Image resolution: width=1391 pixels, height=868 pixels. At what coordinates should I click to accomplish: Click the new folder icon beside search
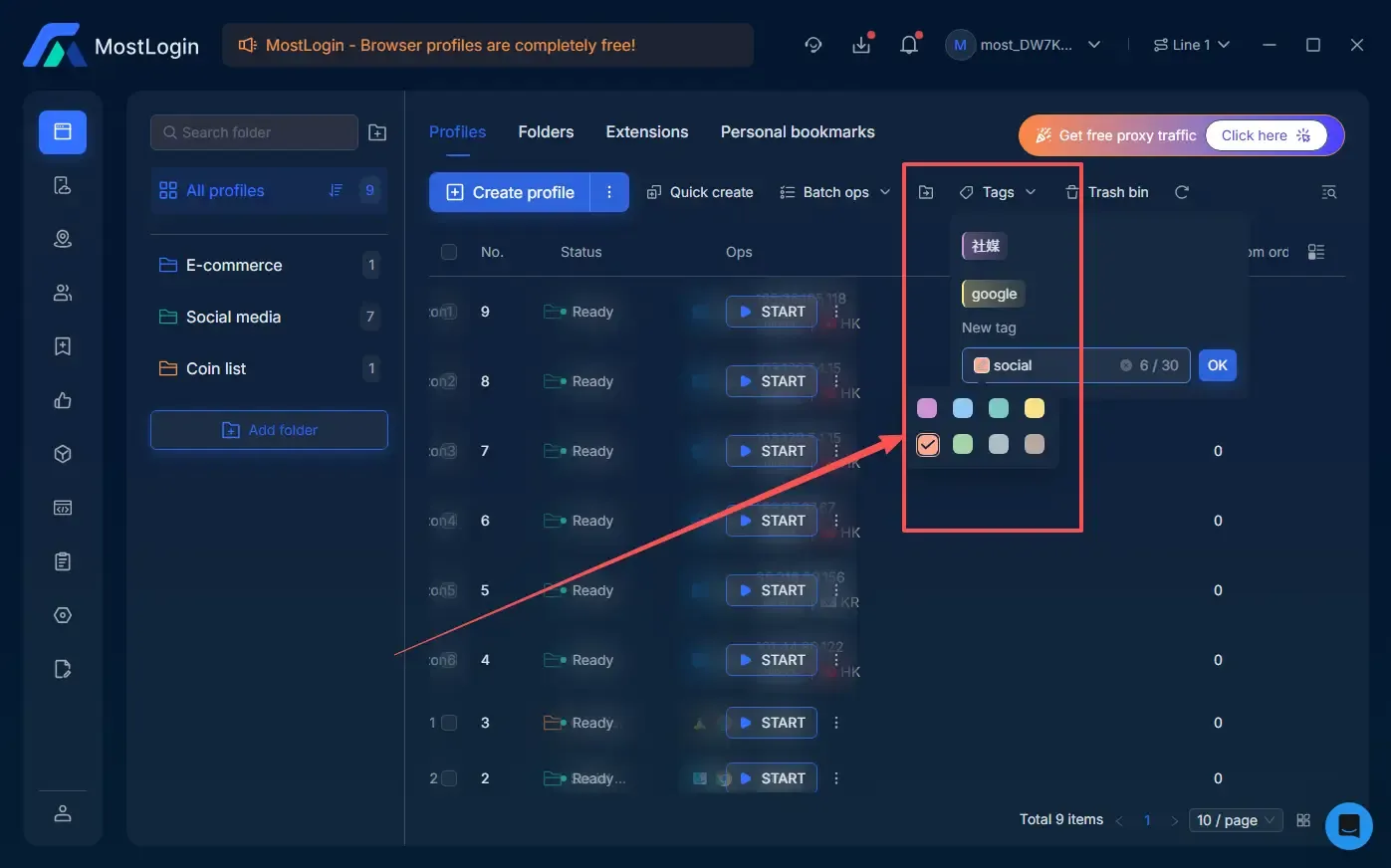coord(377,132)
